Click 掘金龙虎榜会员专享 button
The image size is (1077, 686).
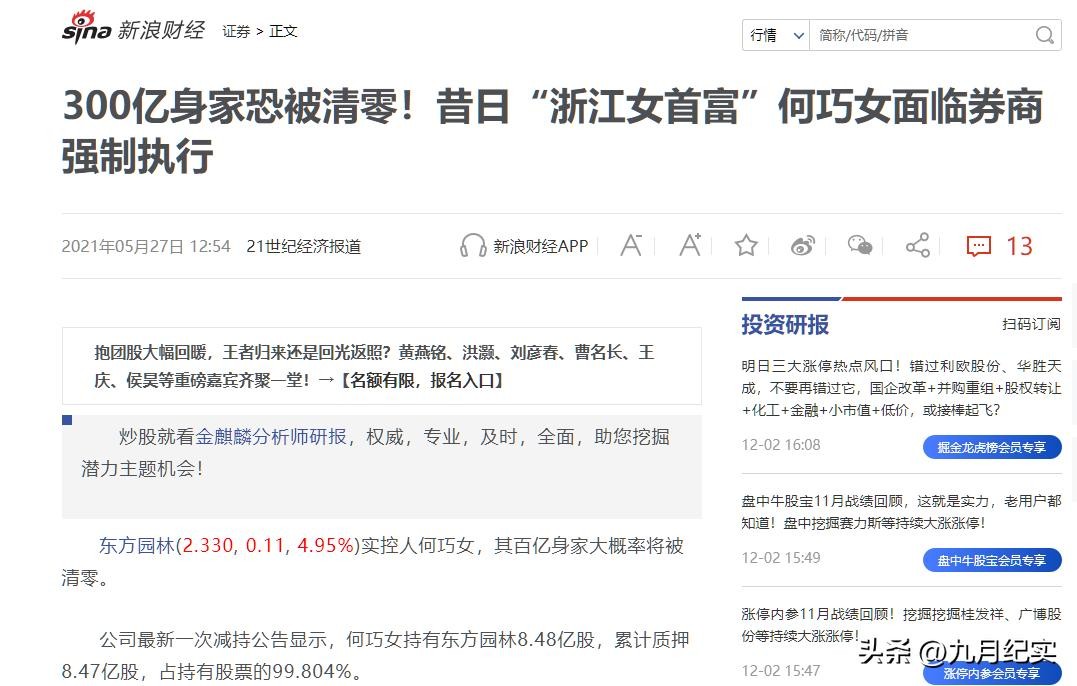point(992,447)
